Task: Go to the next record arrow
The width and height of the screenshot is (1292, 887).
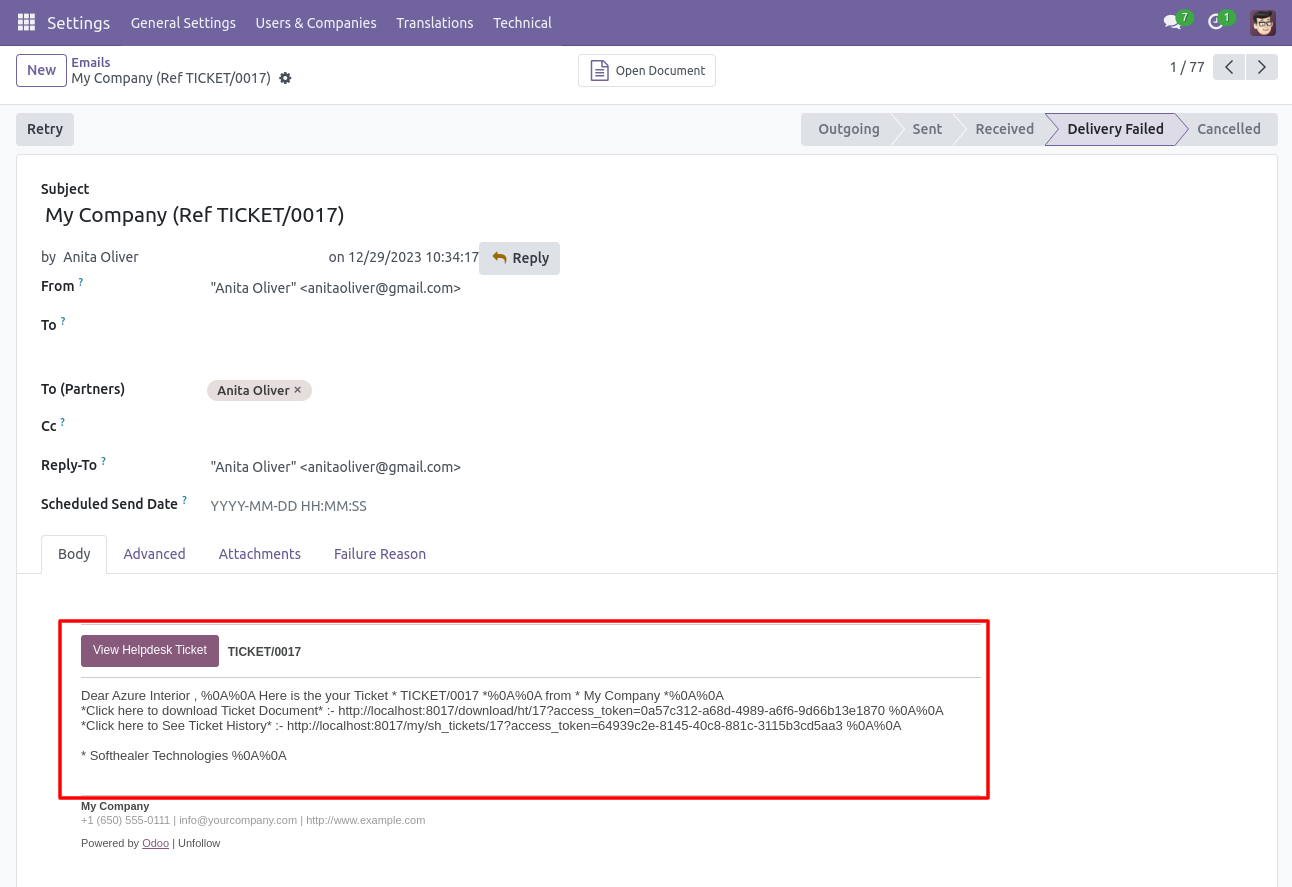Action: 1262,67
